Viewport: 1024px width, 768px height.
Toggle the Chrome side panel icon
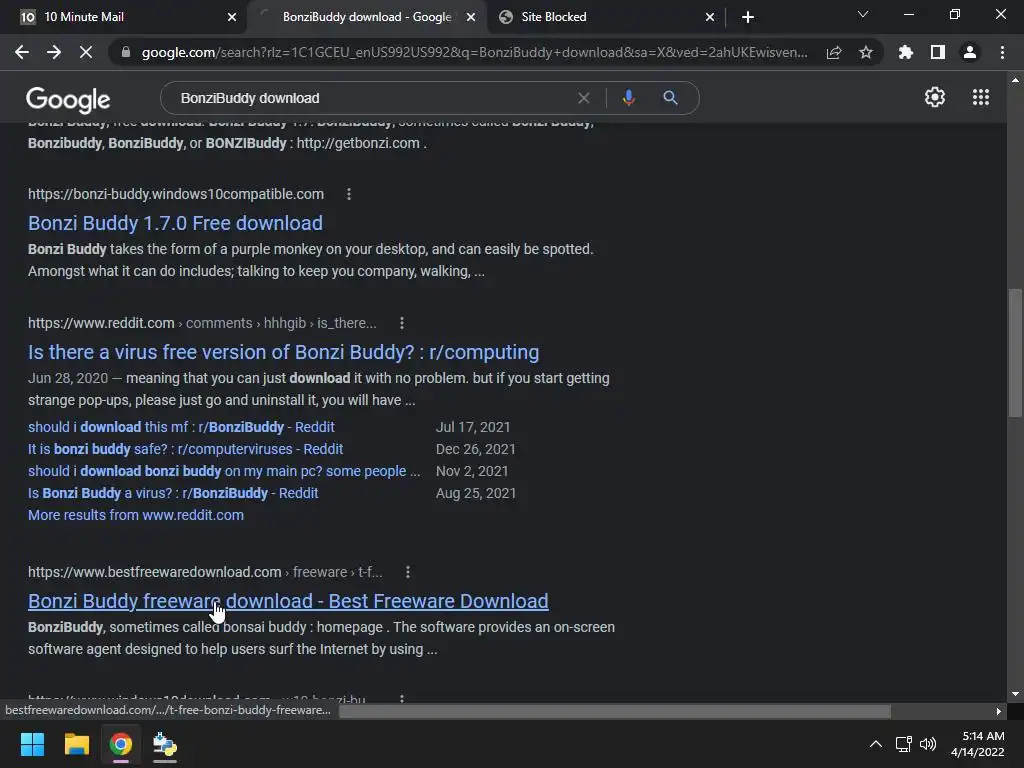click(938, 52)
